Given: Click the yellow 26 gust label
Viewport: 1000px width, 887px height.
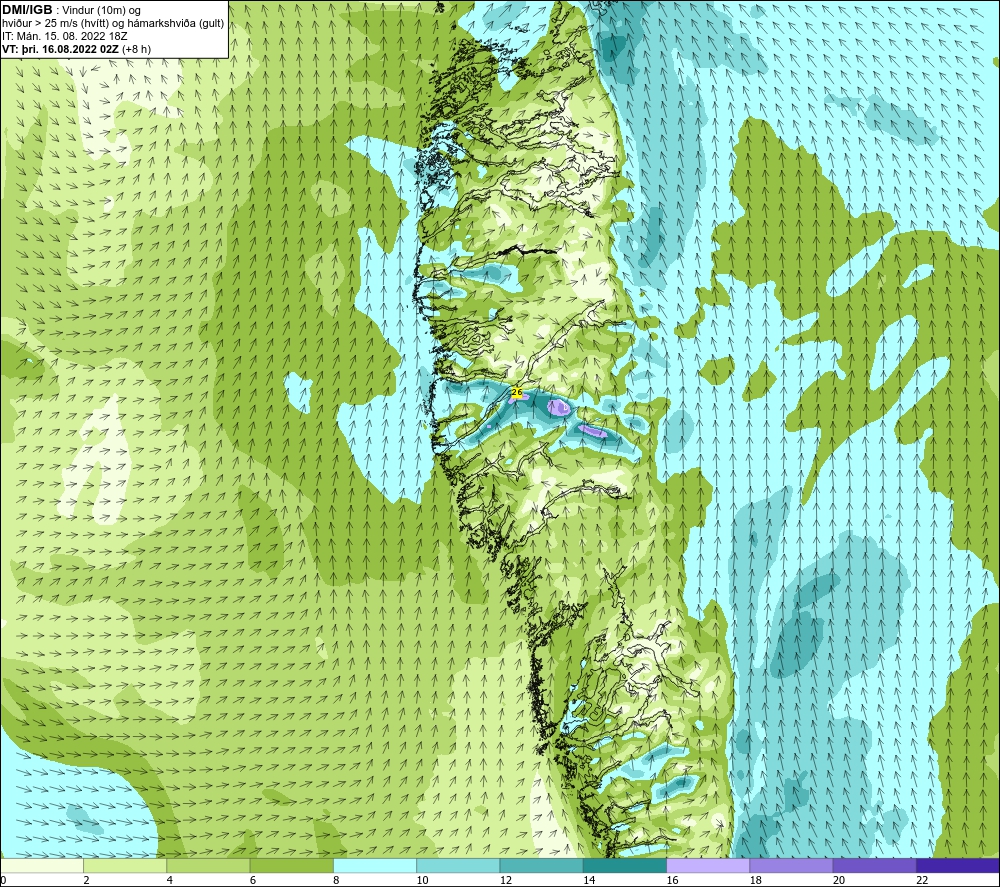Looking at the screenshot, I should [517, 392].
